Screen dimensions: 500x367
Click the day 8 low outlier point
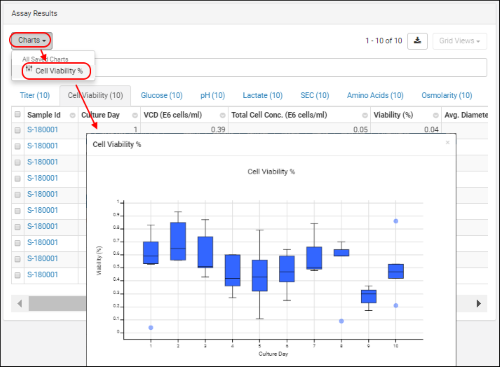[x=341, y=321]
